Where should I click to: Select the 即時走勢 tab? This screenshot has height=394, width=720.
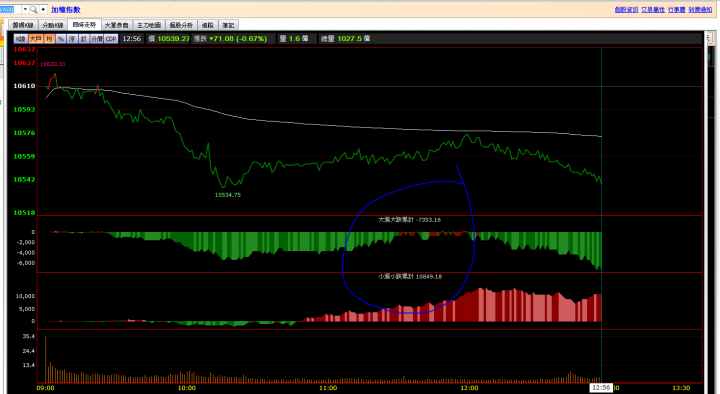pos(84,25)
